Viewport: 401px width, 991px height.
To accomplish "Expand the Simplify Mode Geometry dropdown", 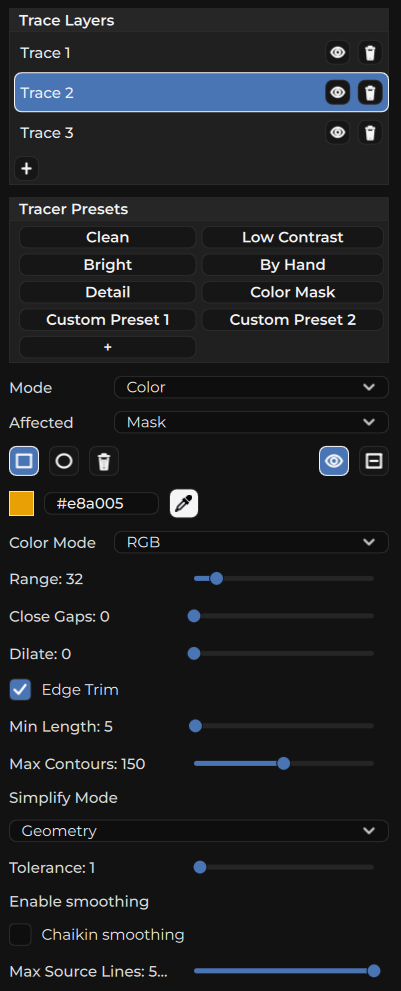I will (x=199, y=831).
